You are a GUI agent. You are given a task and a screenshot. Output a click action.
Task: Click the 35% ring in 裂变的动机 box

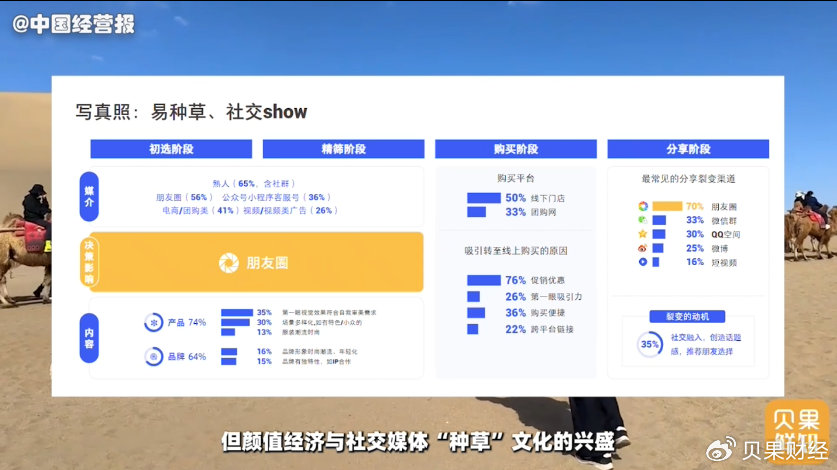(650, 344)
